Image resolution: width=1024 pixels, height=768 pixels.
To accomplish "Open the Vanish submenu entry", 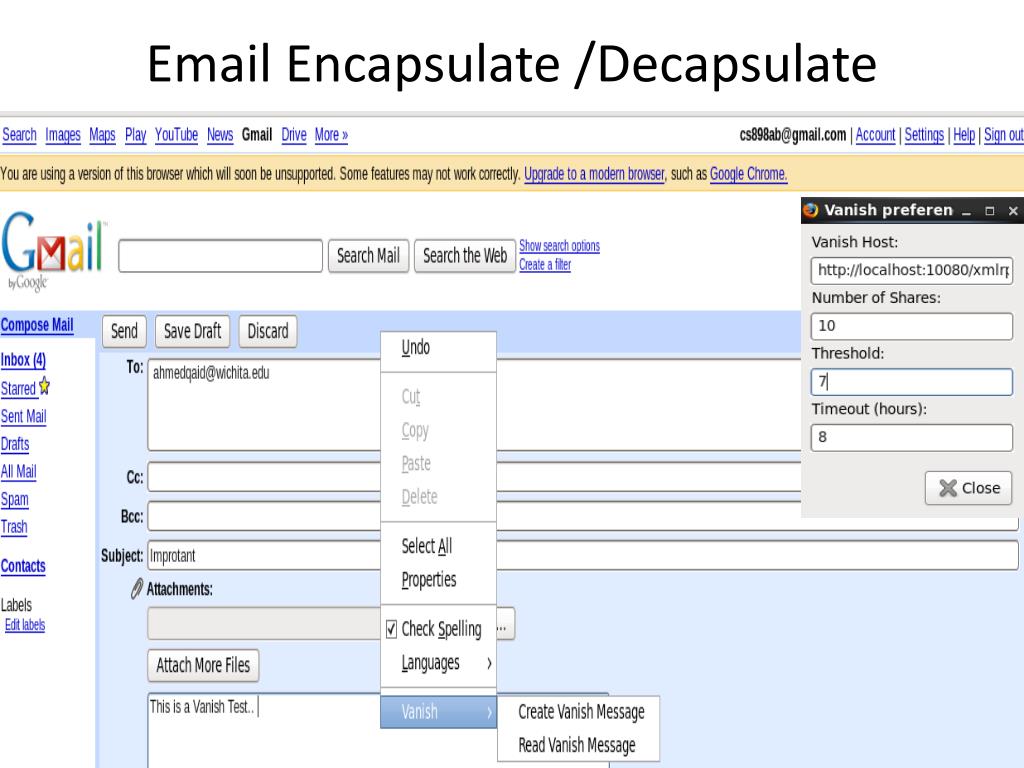I will tap(439, 712).
